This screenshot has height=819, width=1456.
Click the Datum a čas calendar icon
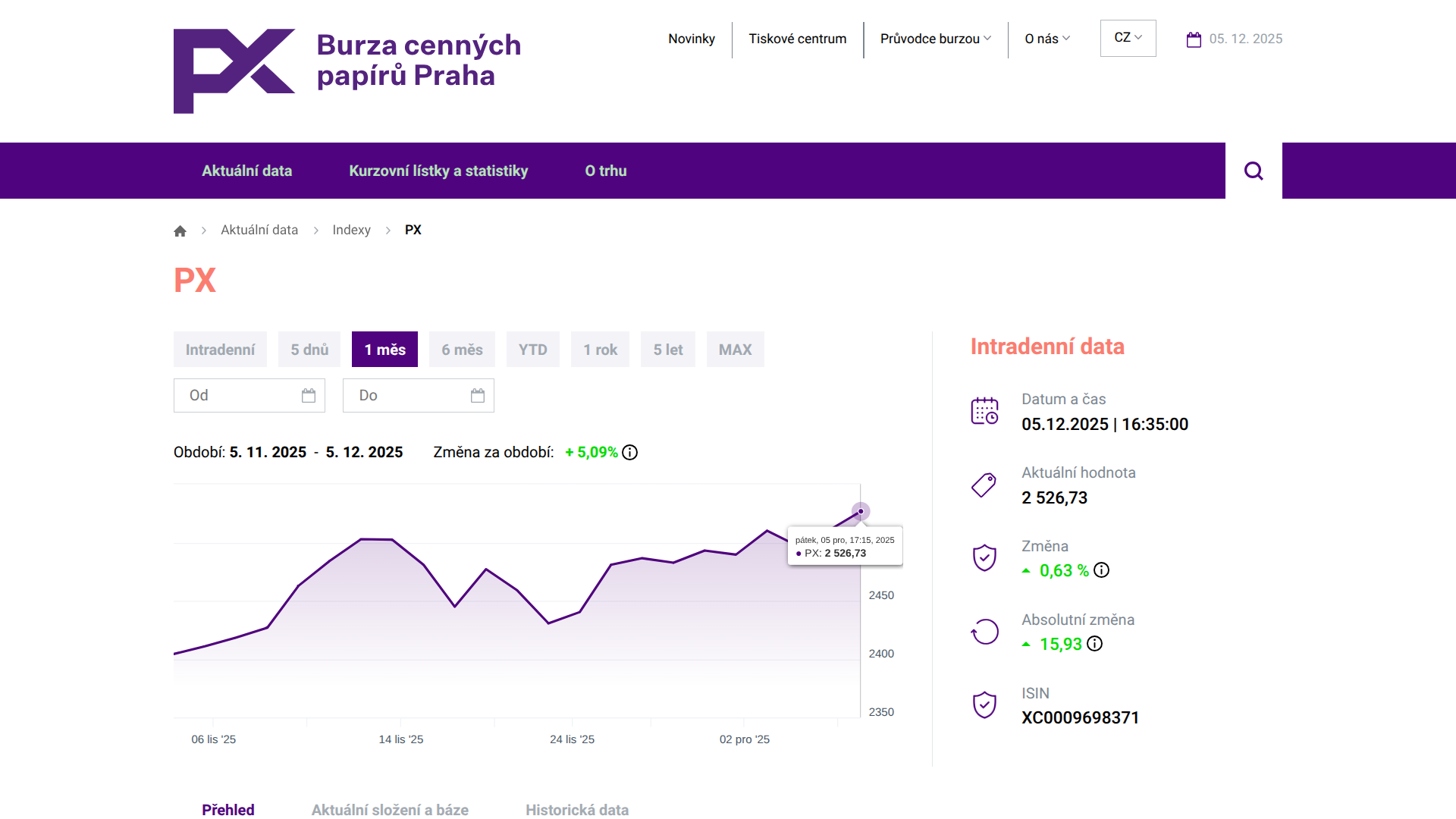pyautogui.click(x=984, y=411)
